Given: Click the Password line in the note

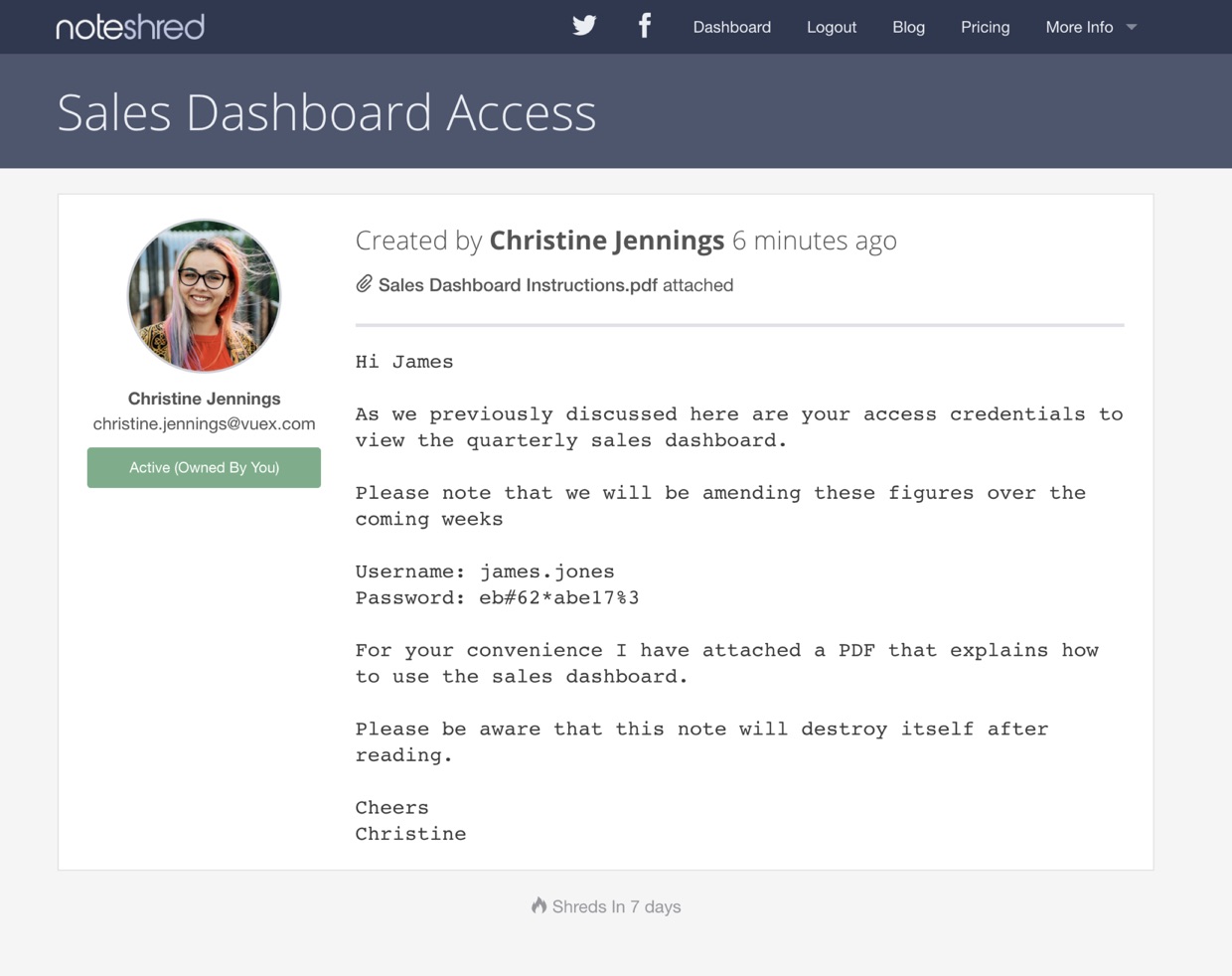Looking at the screenshot, I should point(497,598).
